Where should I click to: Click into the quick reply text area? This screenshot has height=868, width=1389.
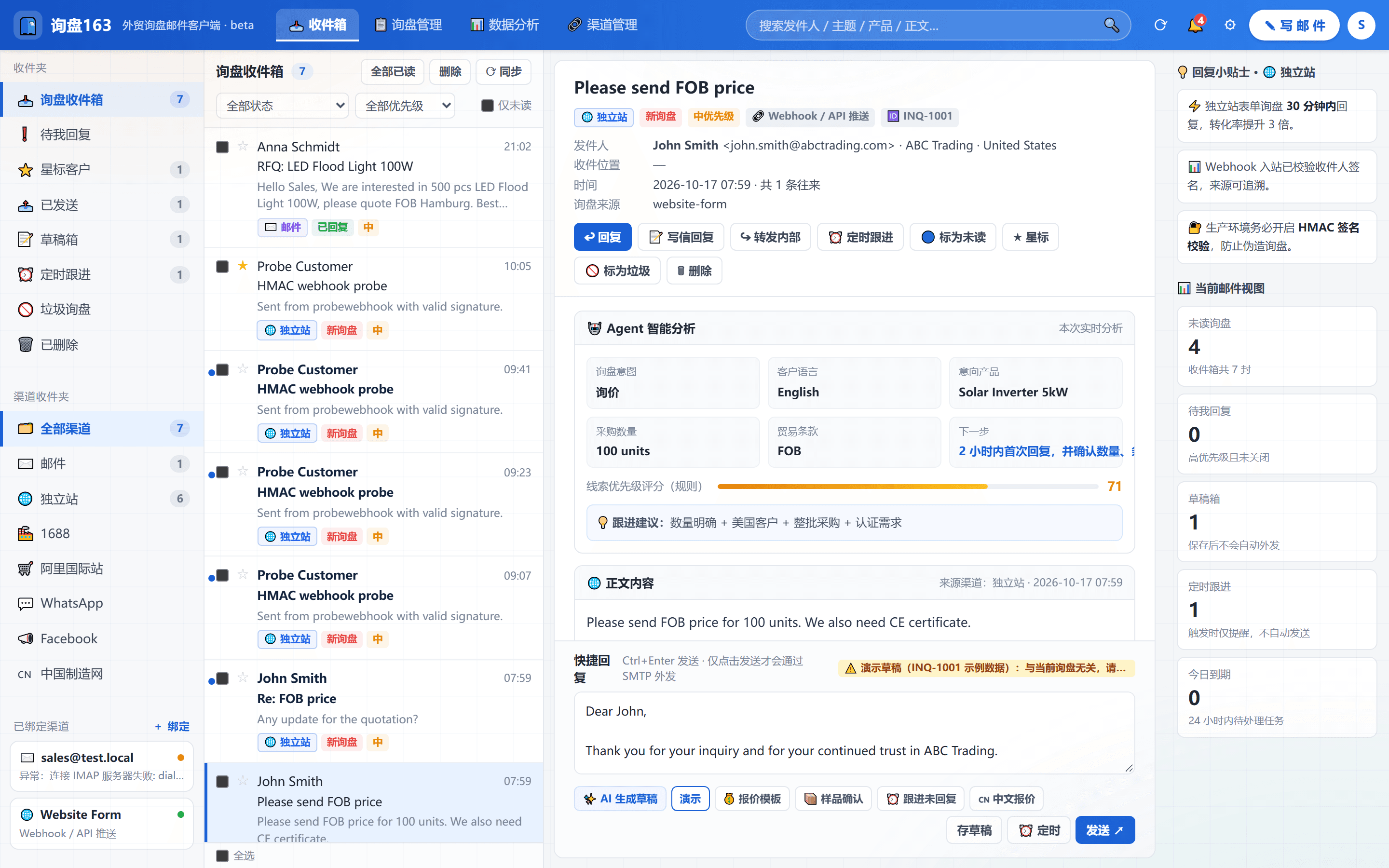pos(854,732)
